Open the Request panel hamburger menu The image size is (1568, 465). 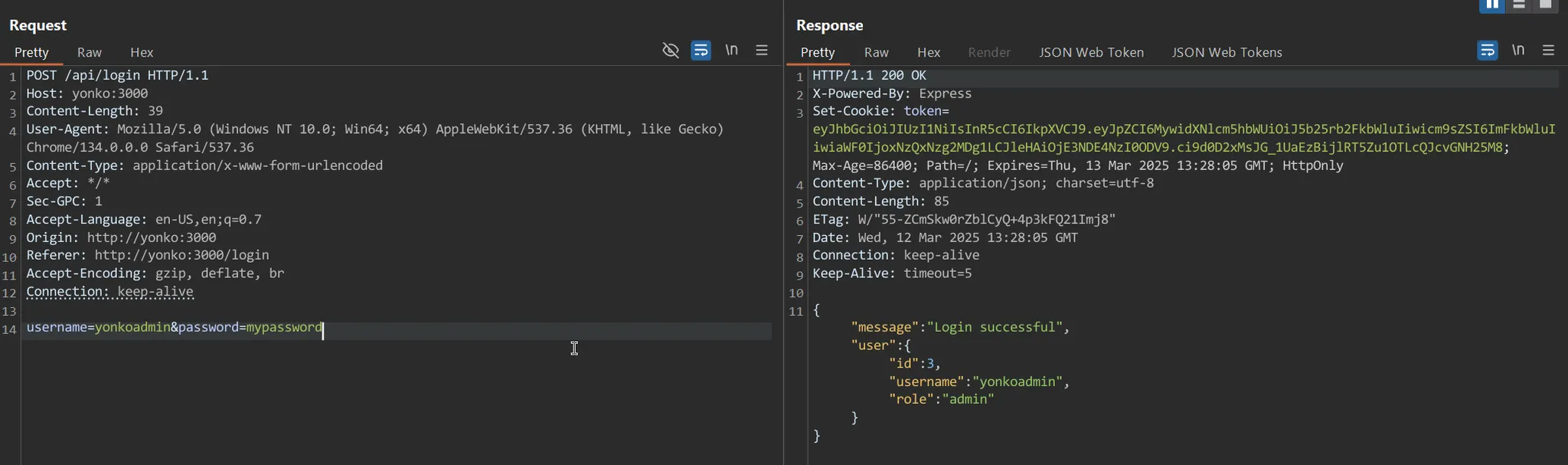point(762,51)
